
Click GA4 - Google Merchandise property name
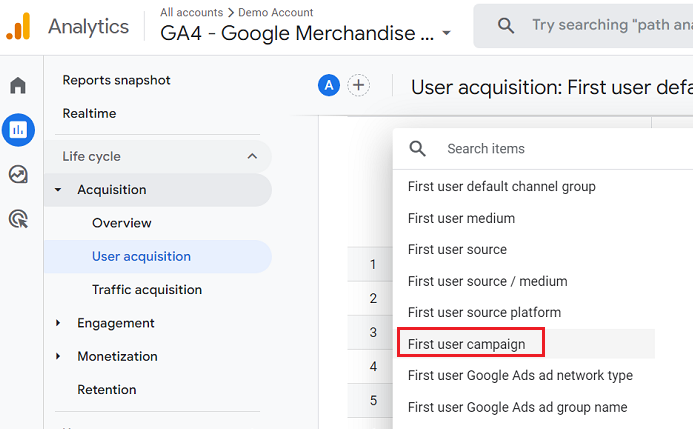coord(297,33)
